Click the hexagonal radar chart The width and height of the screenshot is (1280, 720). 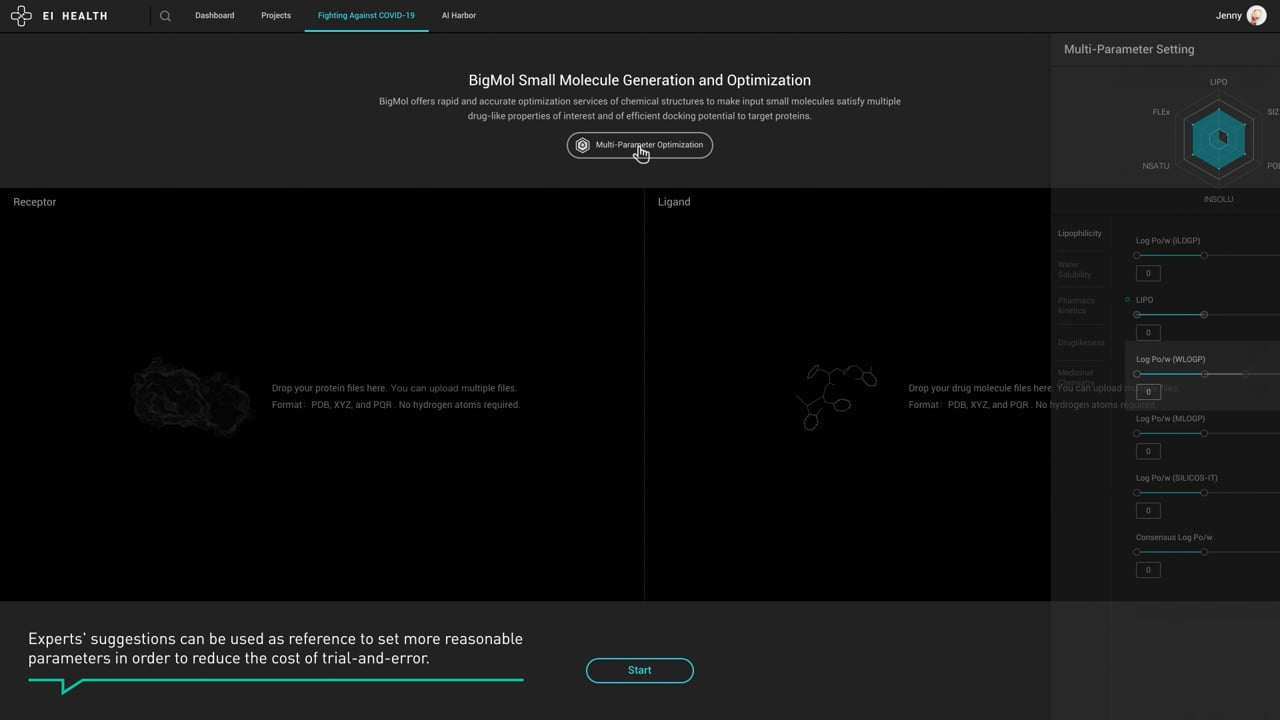1218,140
